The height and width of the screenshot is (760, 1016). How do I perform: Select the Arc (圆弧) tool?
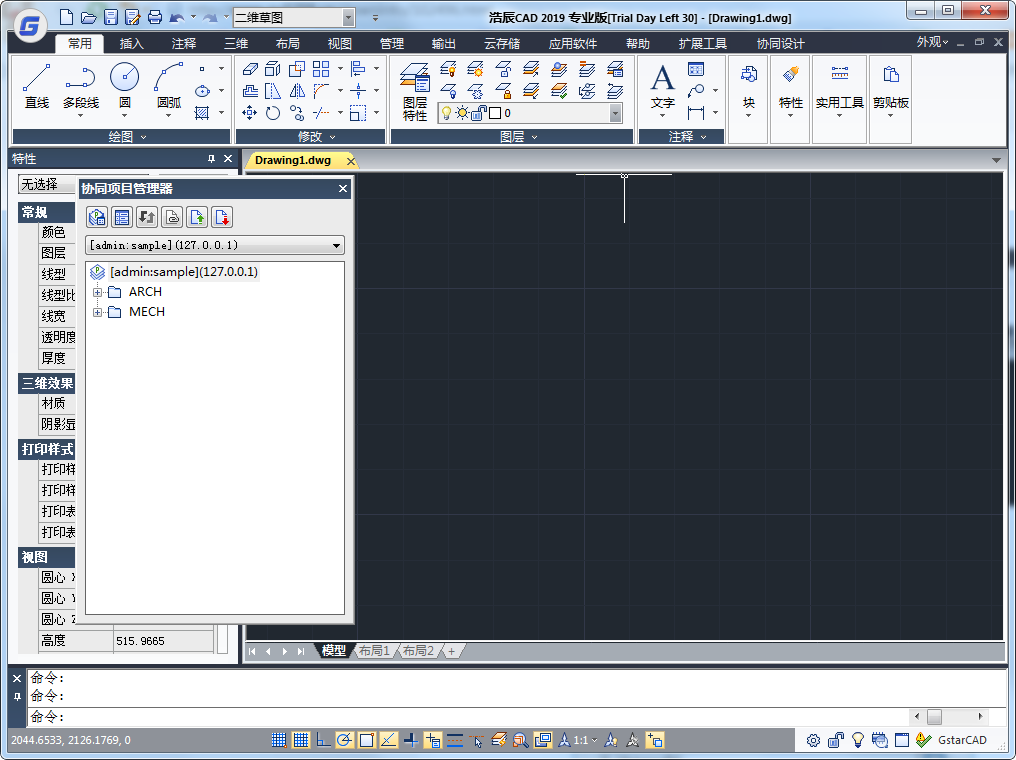(x=168, y=86)
